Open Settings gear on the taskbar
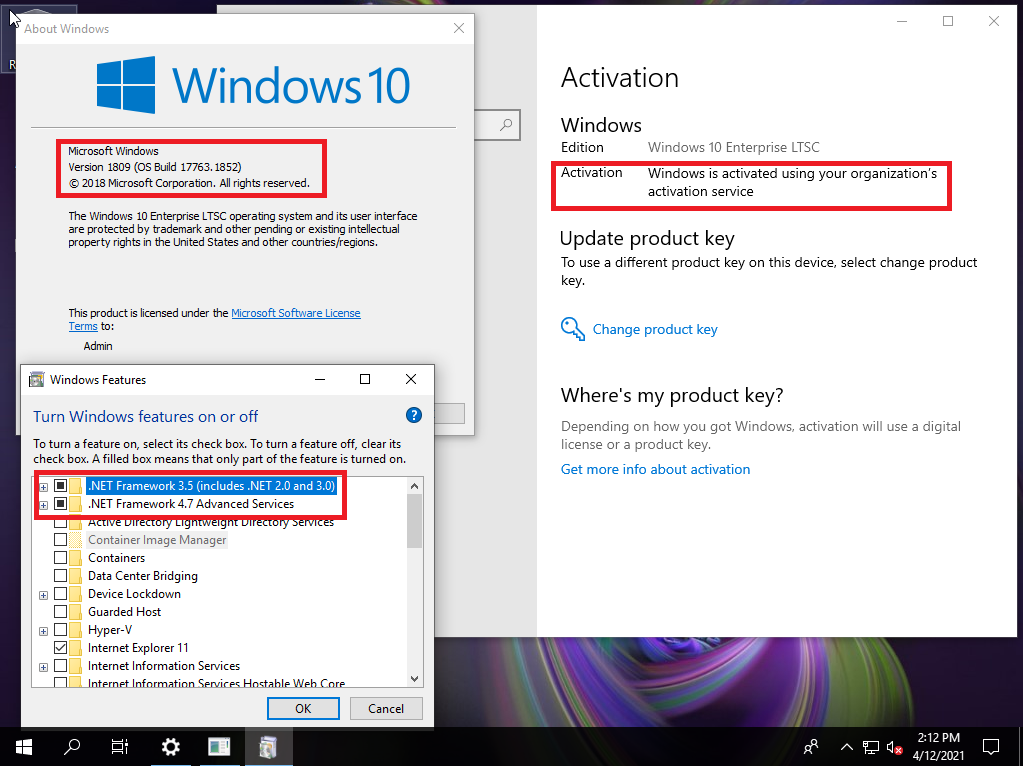This screenshot has height=766, width=1023. click(x=170, y=746)
